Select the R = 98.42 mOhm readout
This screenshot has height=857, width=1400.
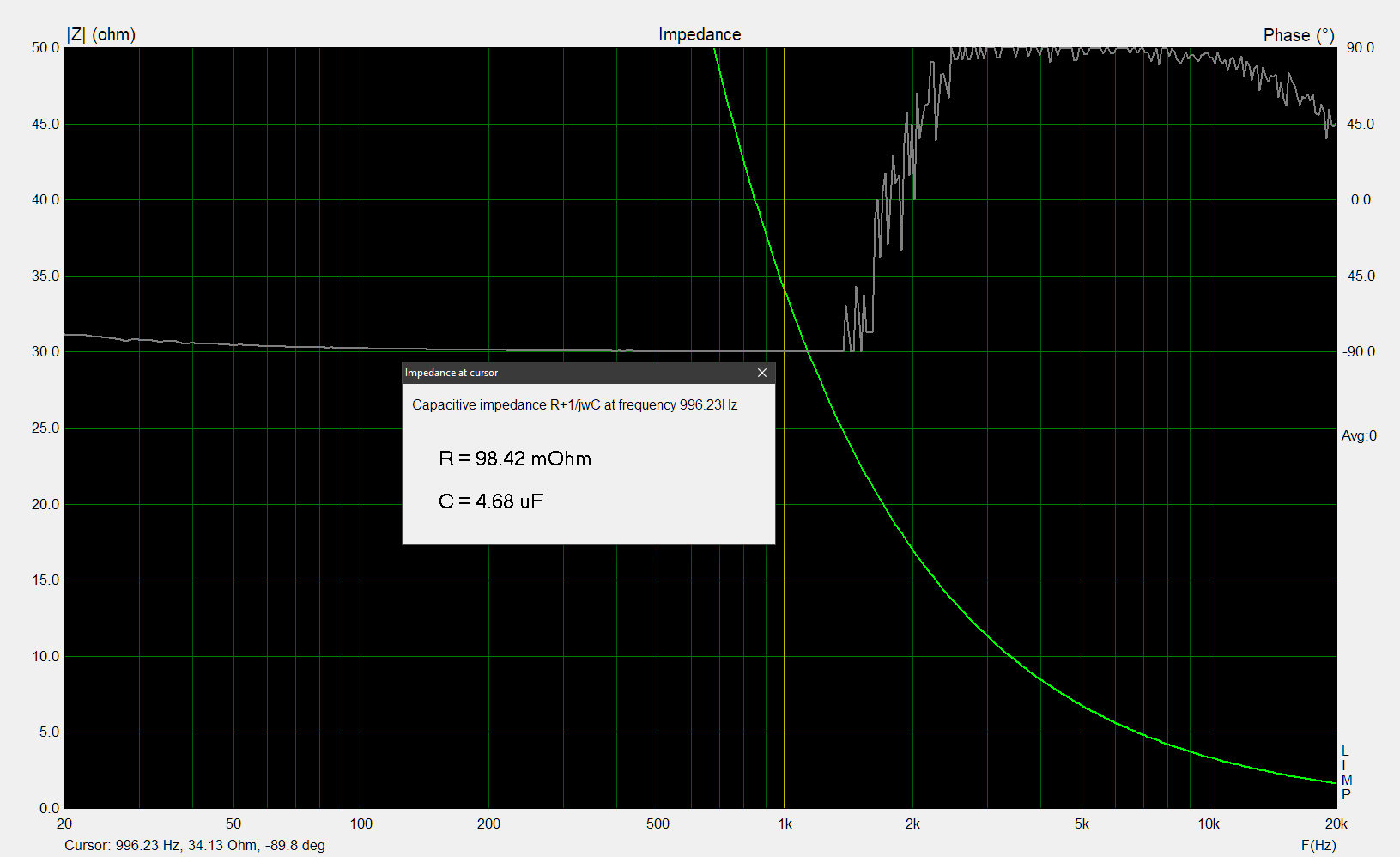[x=514, y=459]
